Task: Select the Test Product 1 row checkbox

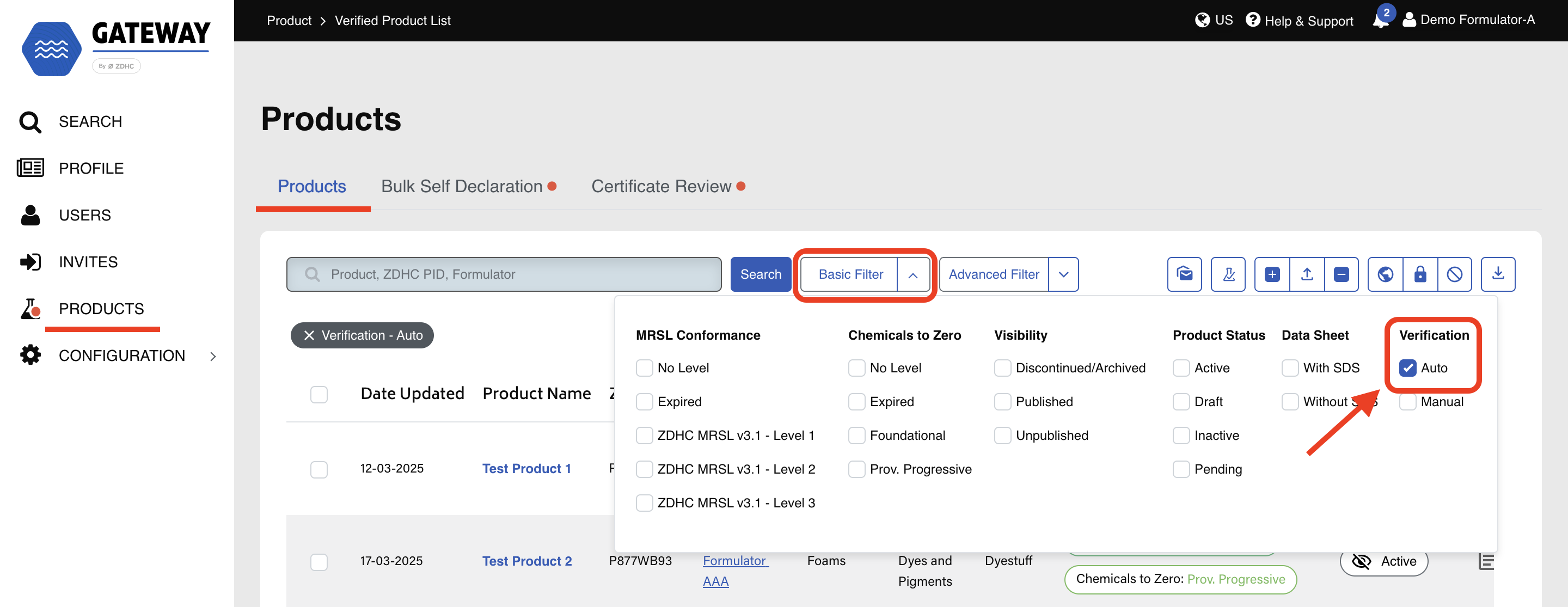Action: (319, 469)
